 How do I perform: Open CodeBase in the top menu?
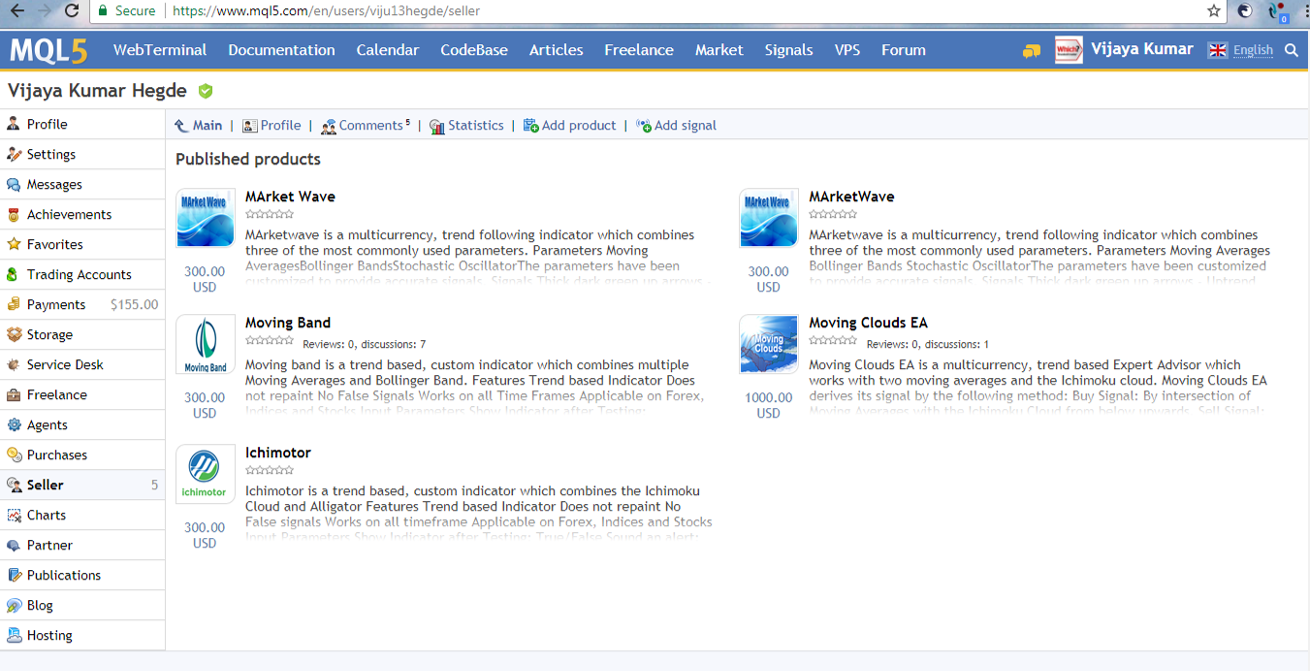[474, 50]
